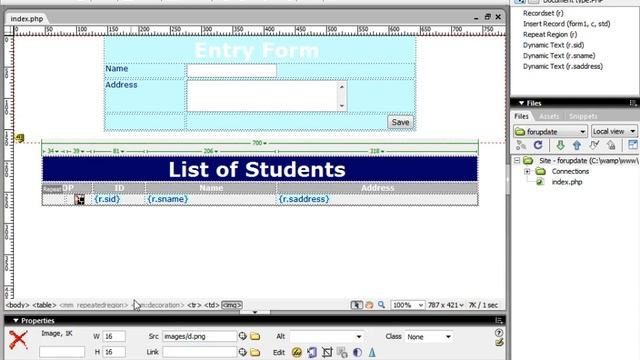Select the delete image in DP column
Screen dimensions: 640x360
pyautogui.click(x=80, y=200)
